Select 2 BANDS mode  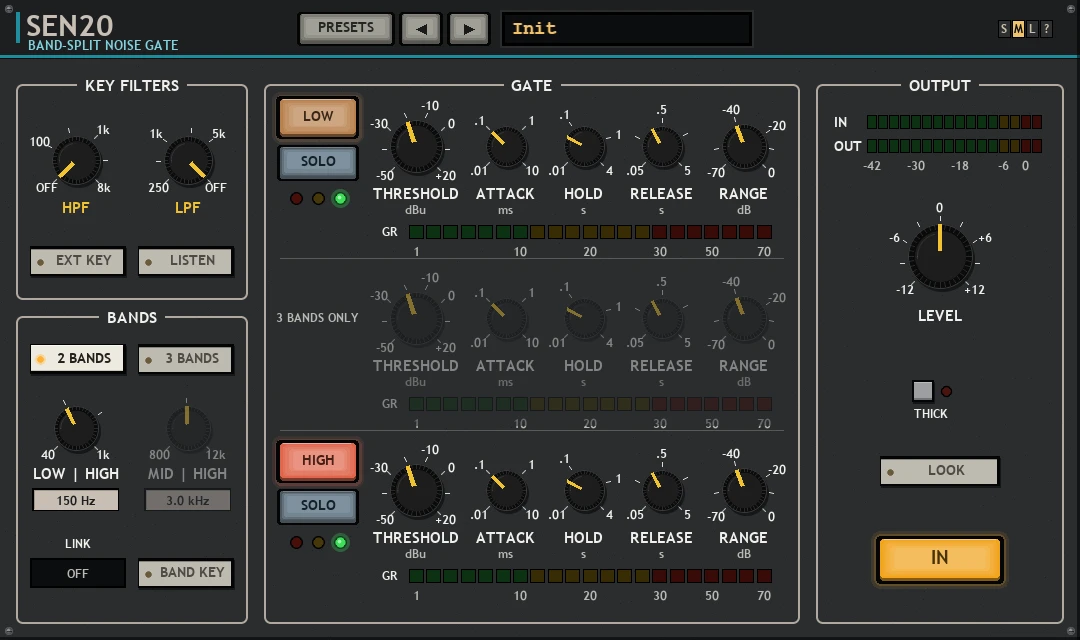[x=77, y=359]
